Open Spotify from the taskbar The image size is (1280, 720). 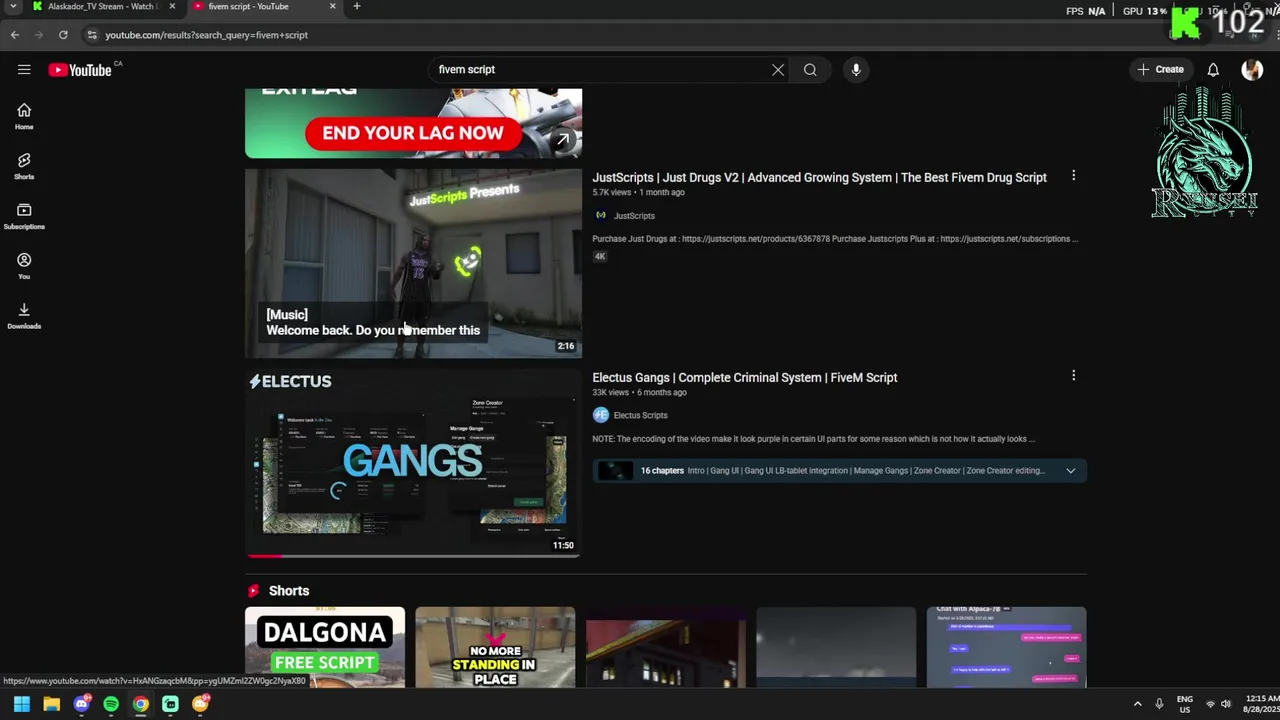click(x=111, y=704)
